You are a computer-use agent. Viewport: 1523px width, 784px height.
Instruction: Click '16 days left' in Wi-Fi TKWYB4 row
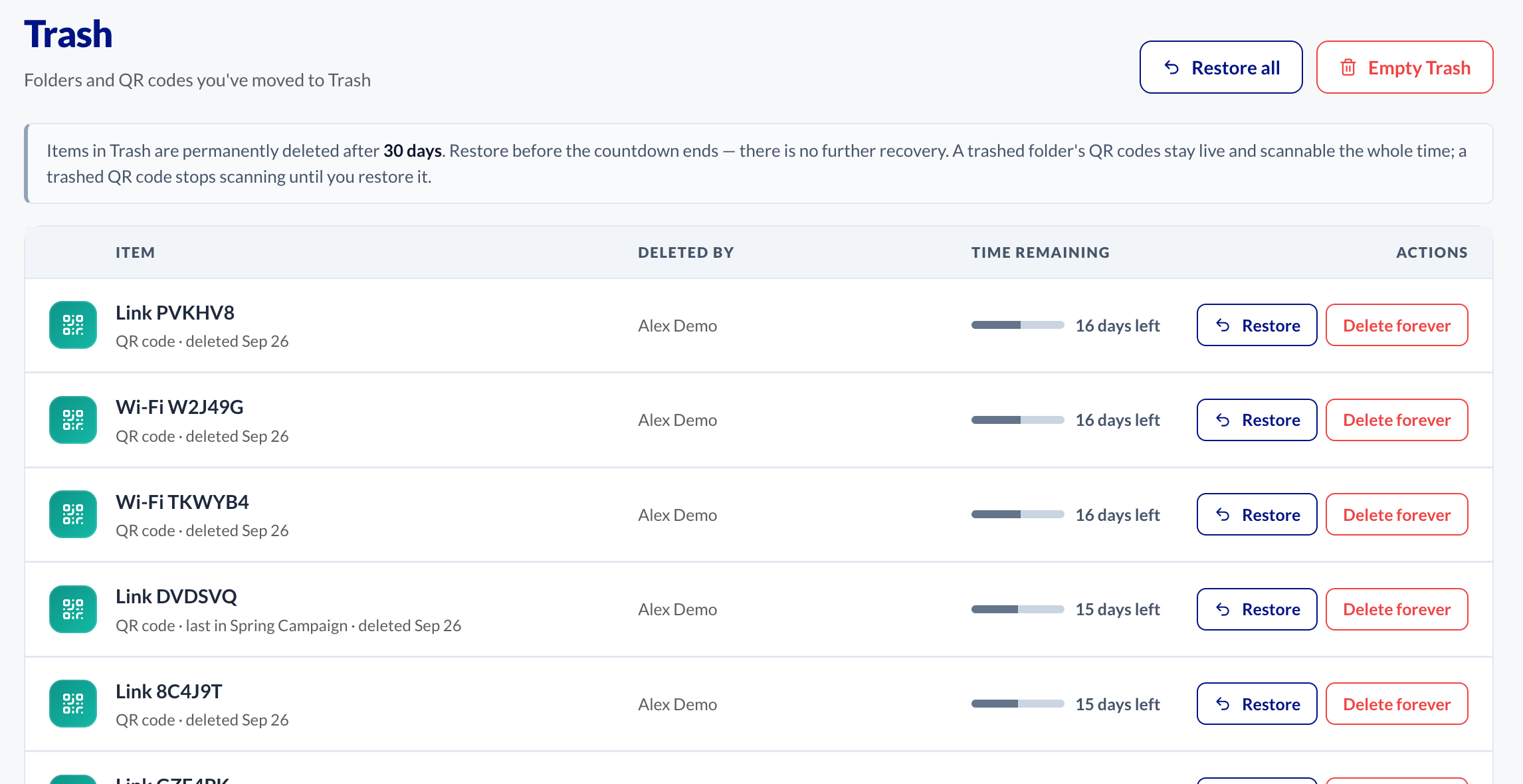click(x=1118, y=515)
